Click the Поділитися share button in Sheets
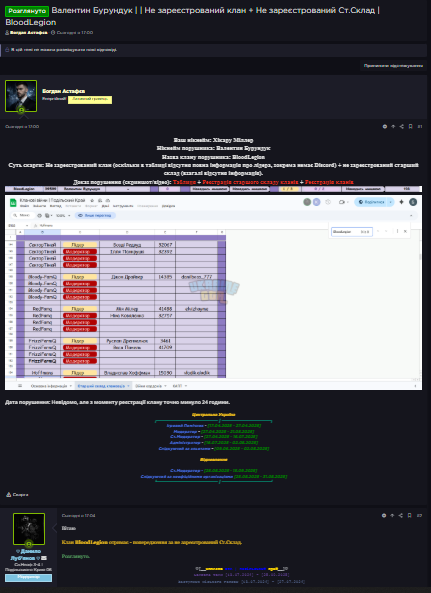The image size is (431, 593). [371, 202]
